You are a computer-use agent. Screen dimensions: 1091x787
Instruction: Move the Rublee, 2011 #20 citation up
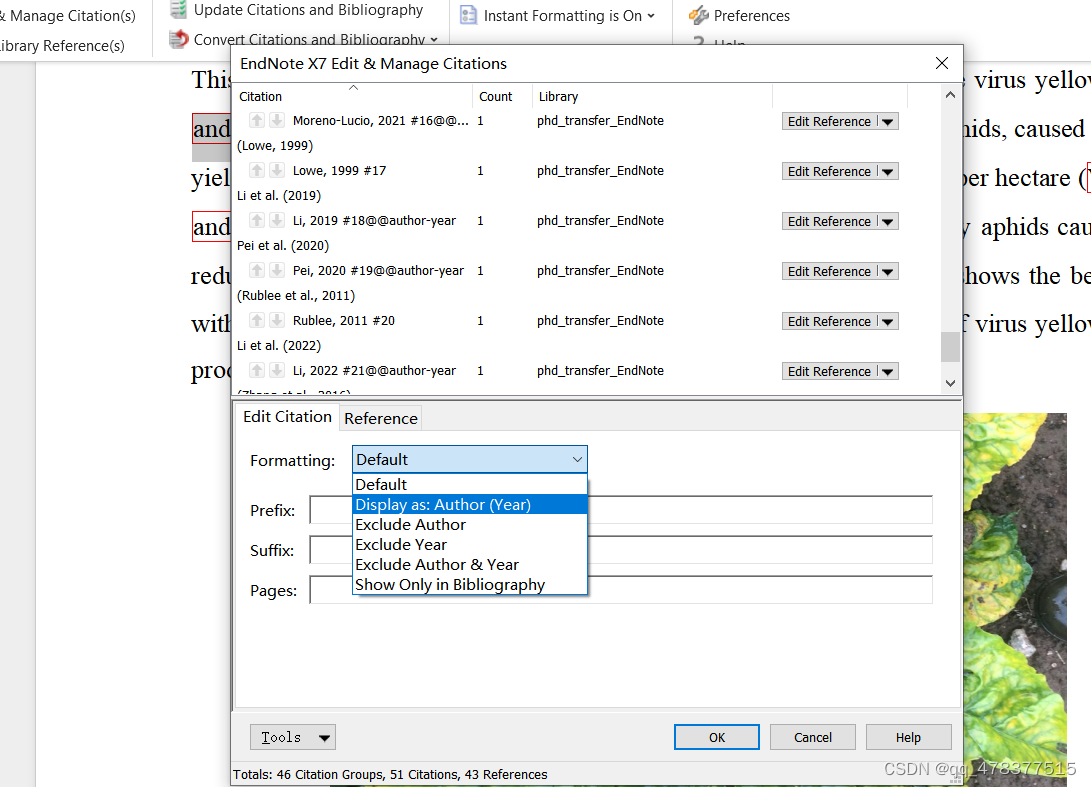coord(257,321)
